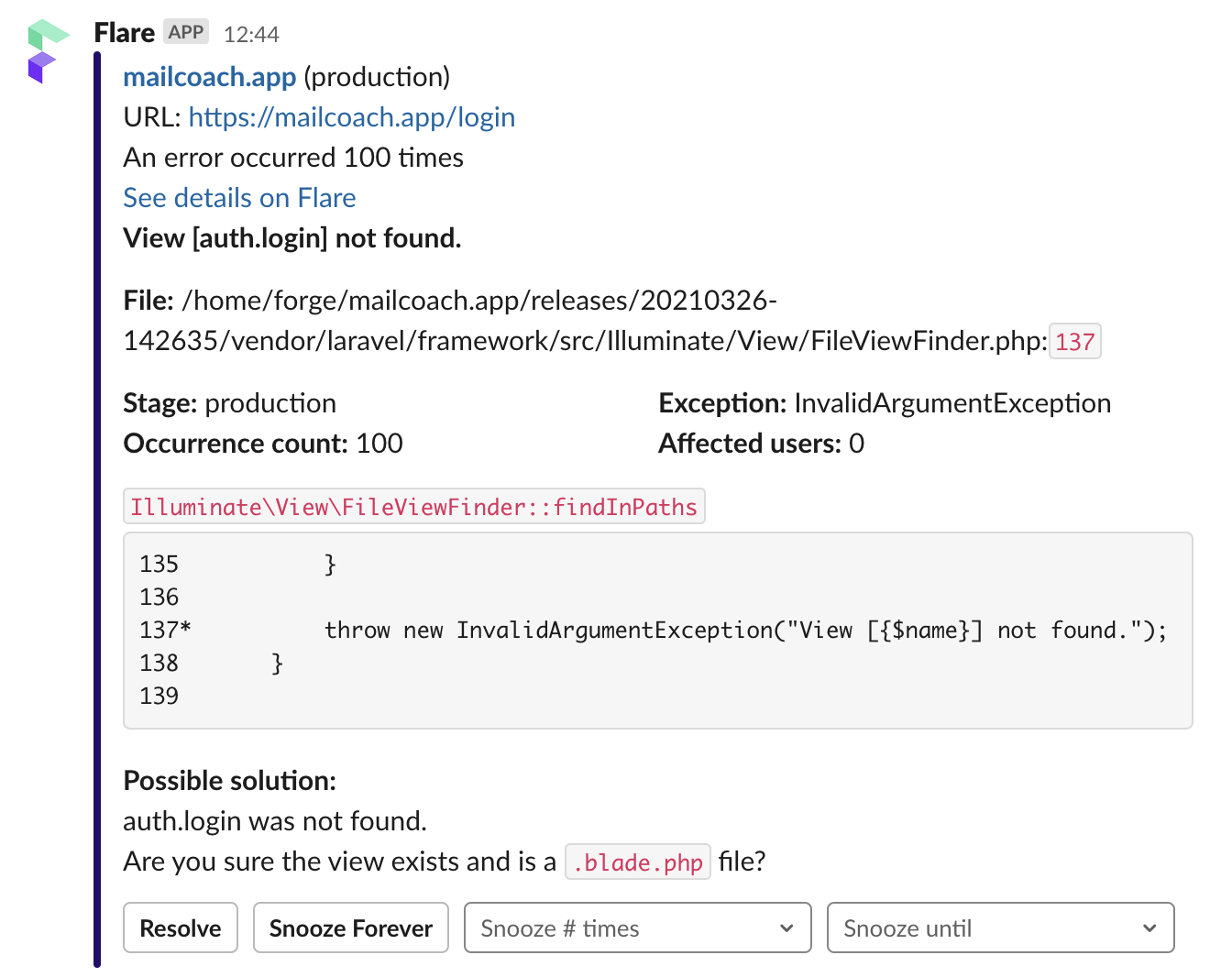This screenshot has height=977, width=1232.
Task: Click the 12:44 message timestamp
Action: coord(251,35)
